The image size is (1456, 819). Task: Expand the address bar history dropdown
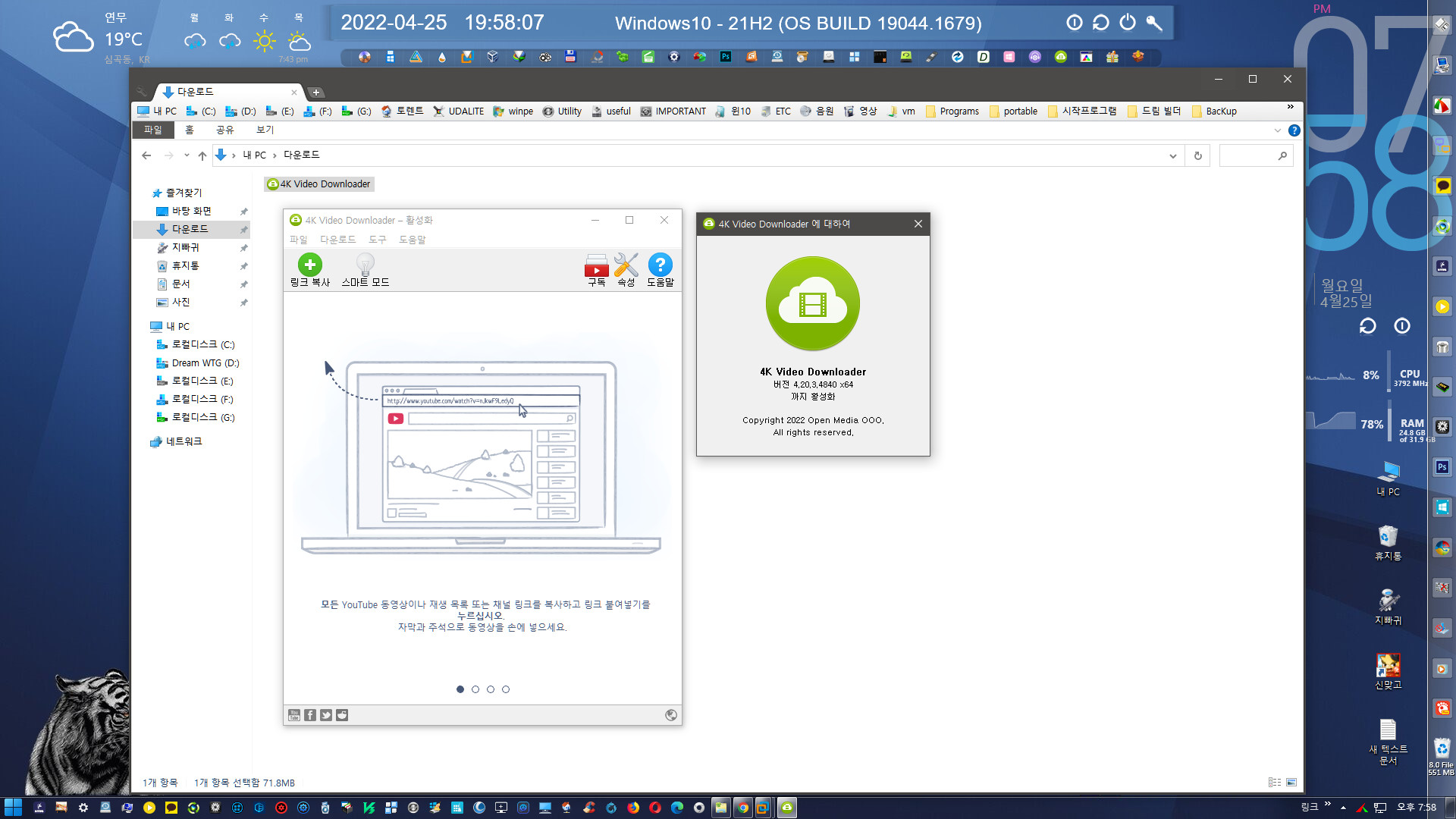[x=1173, y=156]
